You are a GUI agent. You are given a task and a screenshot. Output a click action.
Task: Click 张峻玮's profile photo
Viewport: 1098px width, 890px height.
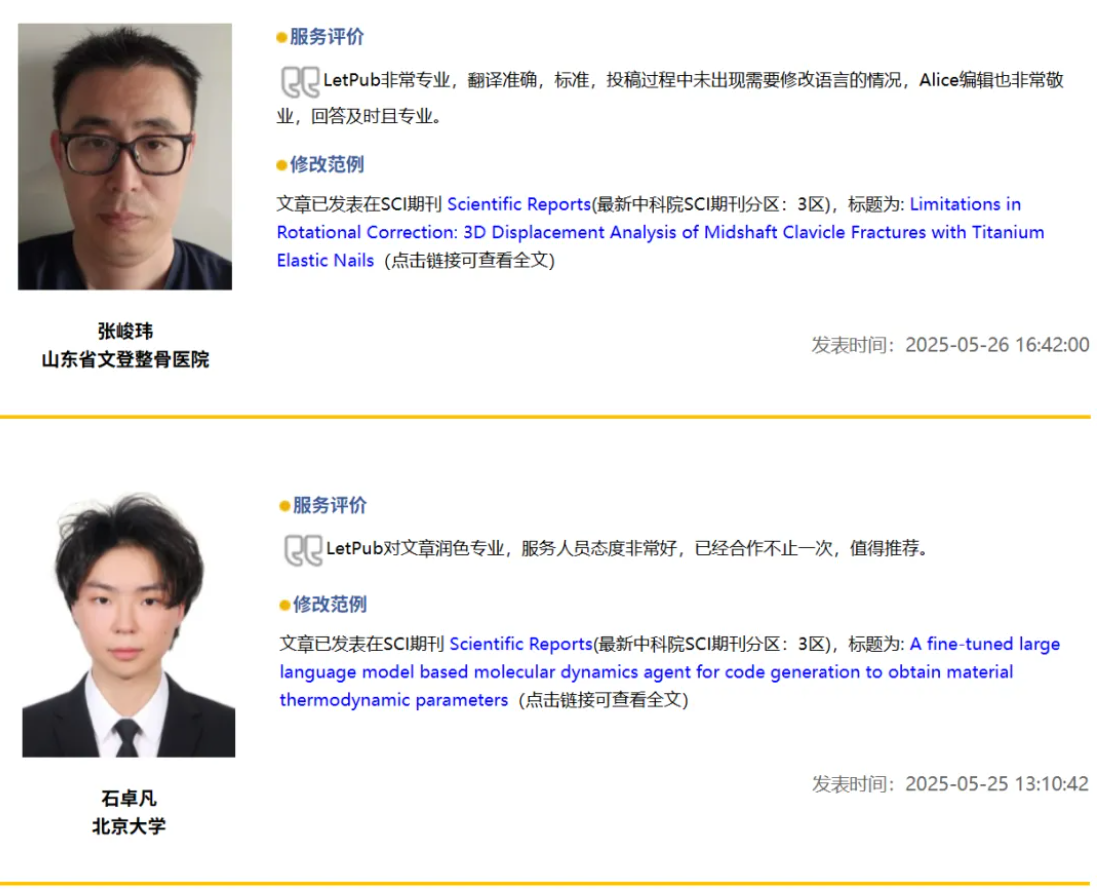[x=124, y=155]
